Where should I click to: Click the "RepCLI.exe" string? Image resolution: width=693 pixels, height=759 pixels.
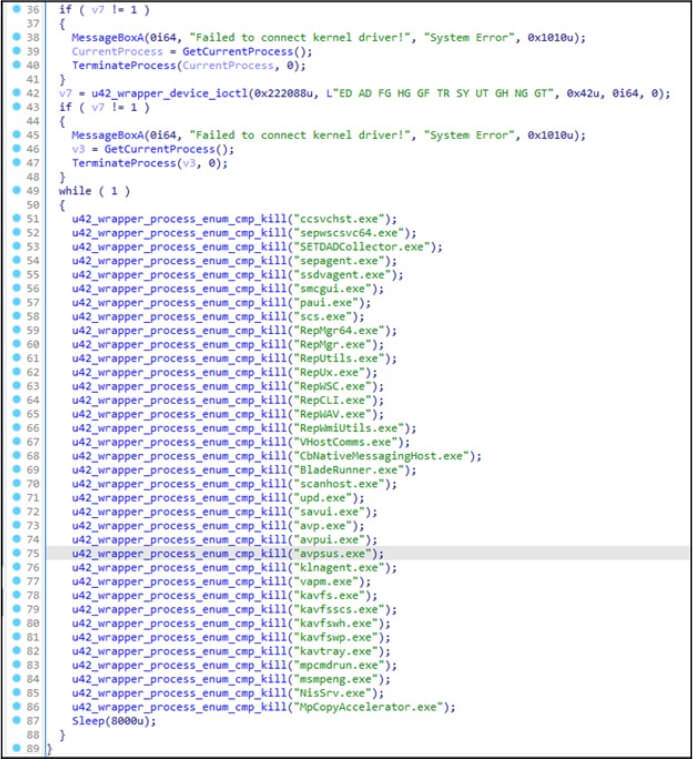coord(332,400)
